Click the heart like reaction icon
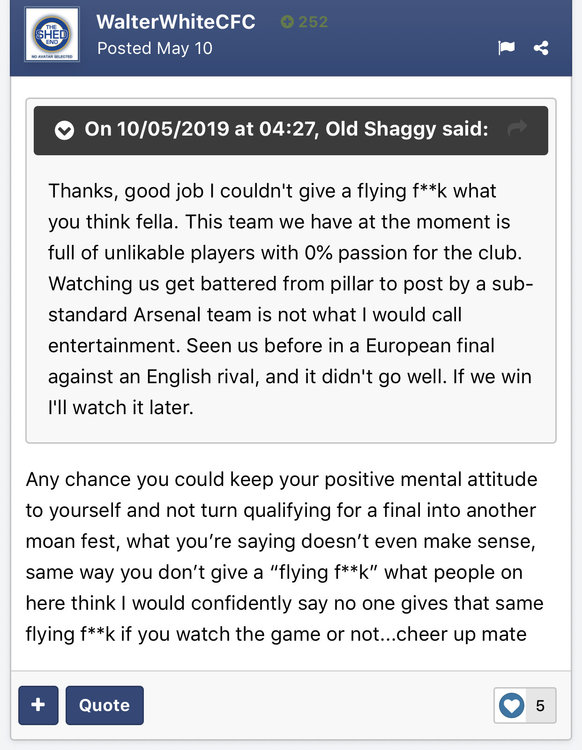This screenshot has height=750, width=582. [511, 706]
